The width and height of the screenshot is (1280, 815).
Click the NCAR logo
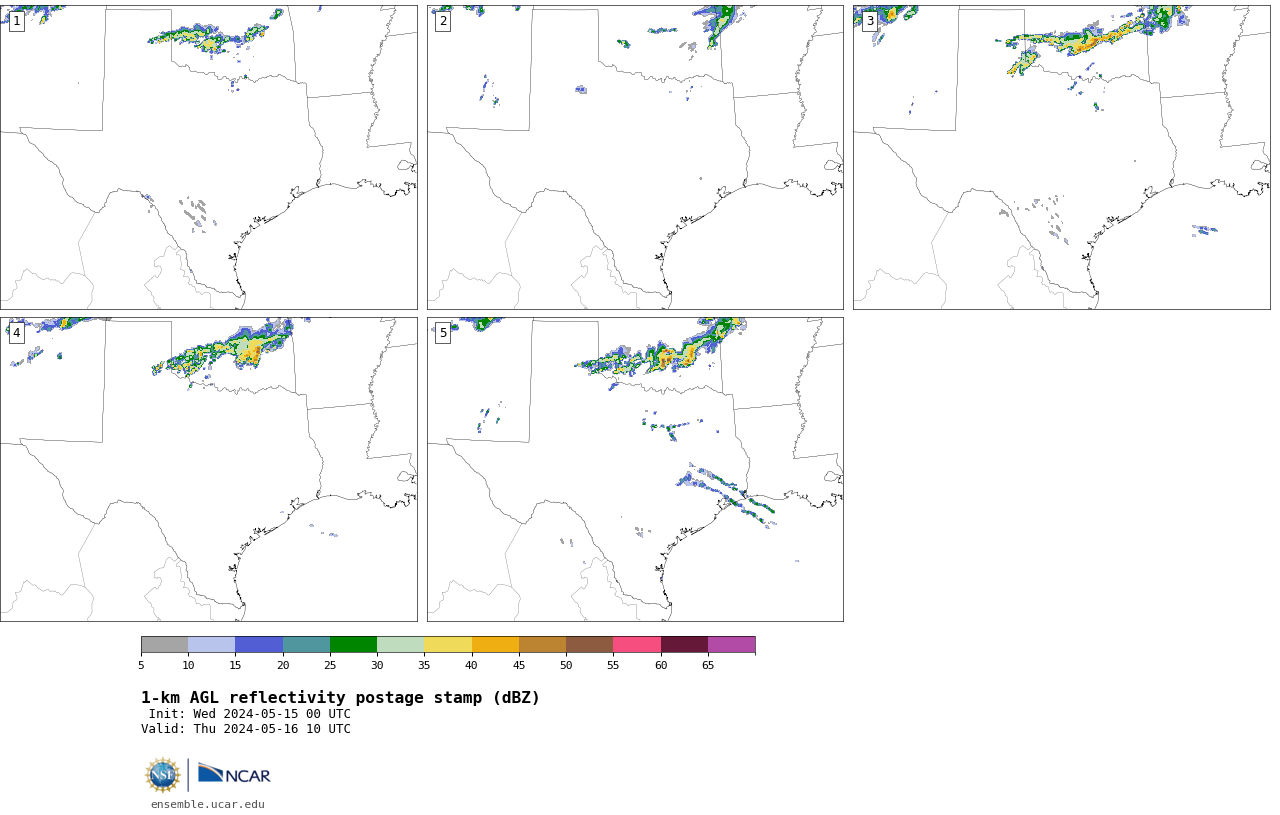coord(234,774)
